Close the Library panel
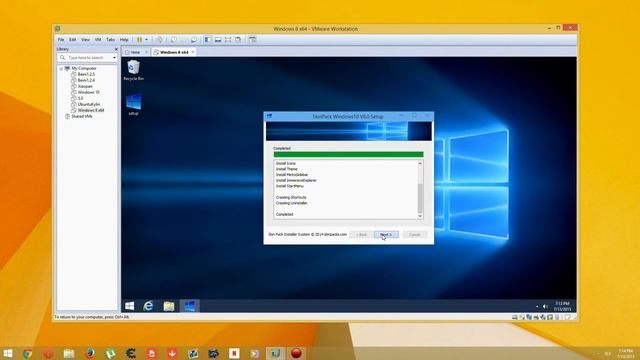The image size is (640, 360). [116, 49]
